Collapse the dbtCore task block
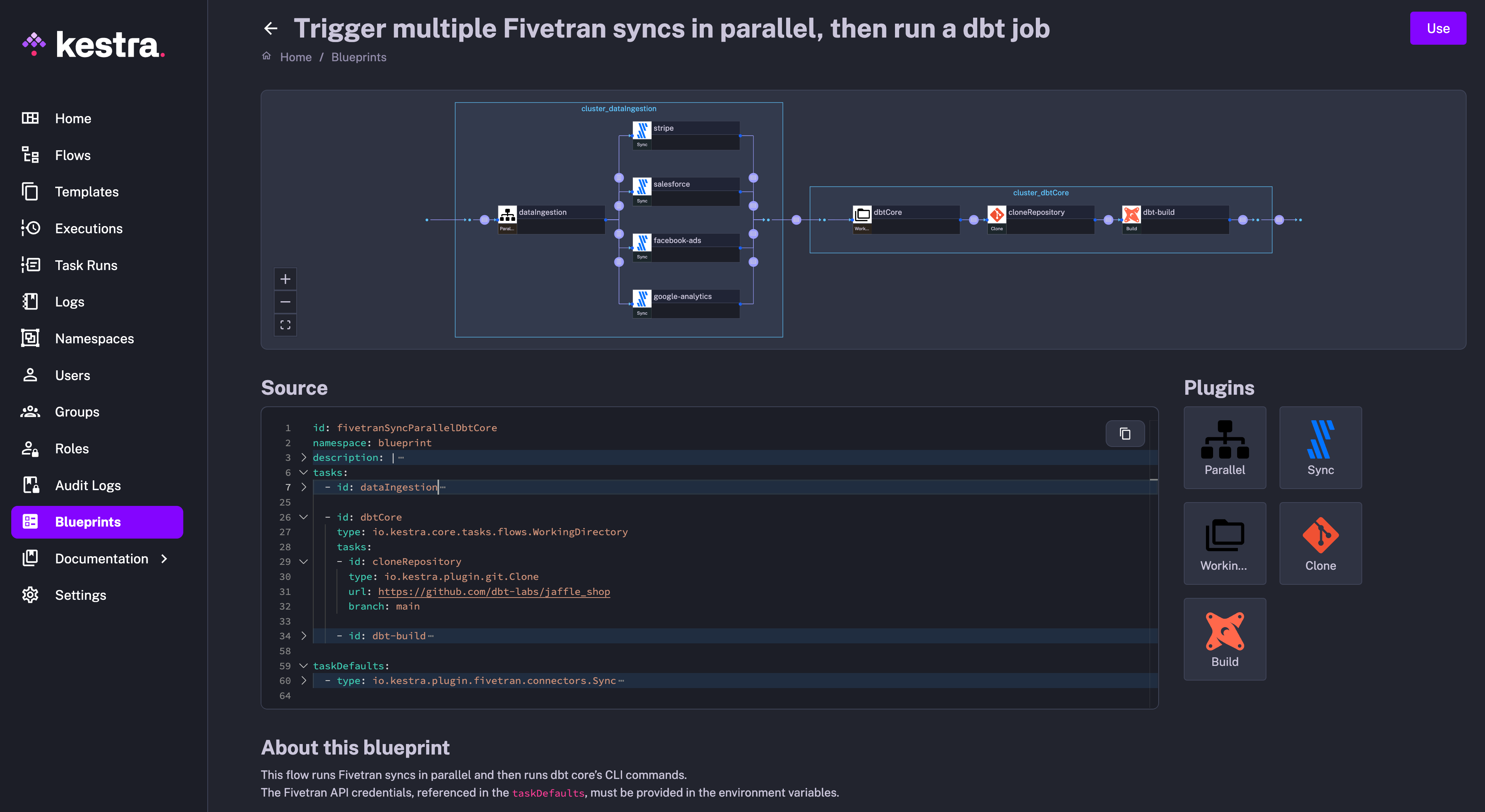 (304, 517)
